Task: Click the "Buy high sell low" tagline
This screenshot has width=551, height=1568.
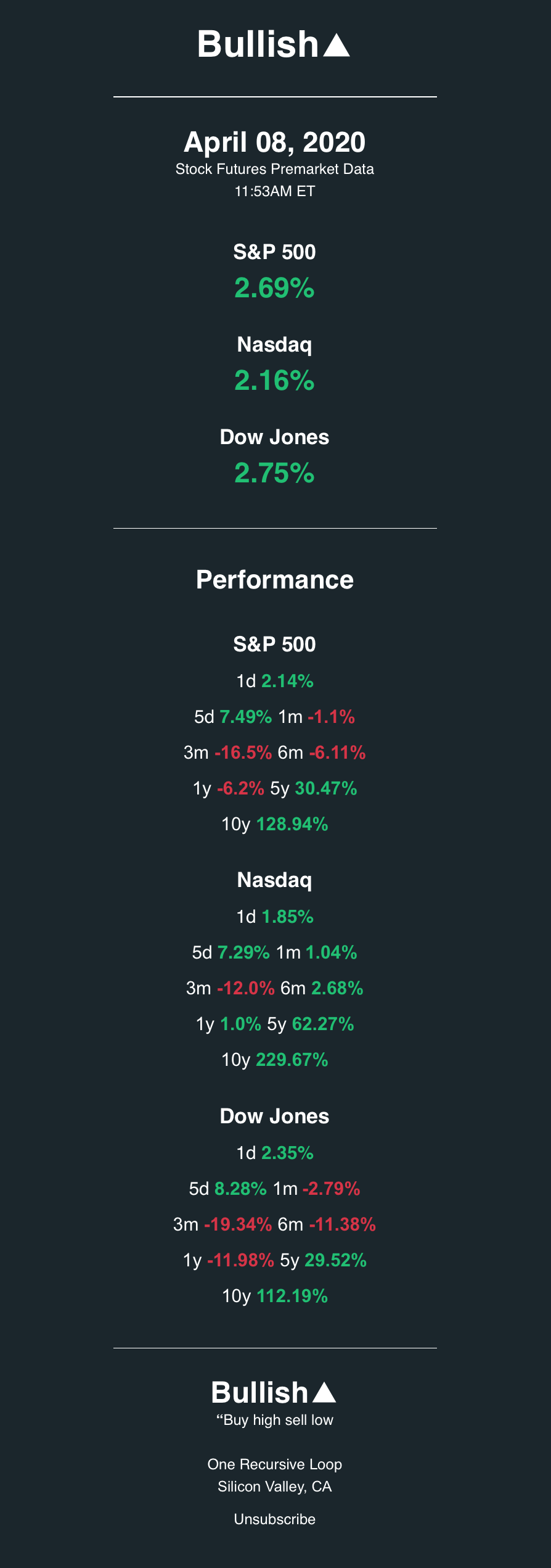Action: tap(275, 1420)
